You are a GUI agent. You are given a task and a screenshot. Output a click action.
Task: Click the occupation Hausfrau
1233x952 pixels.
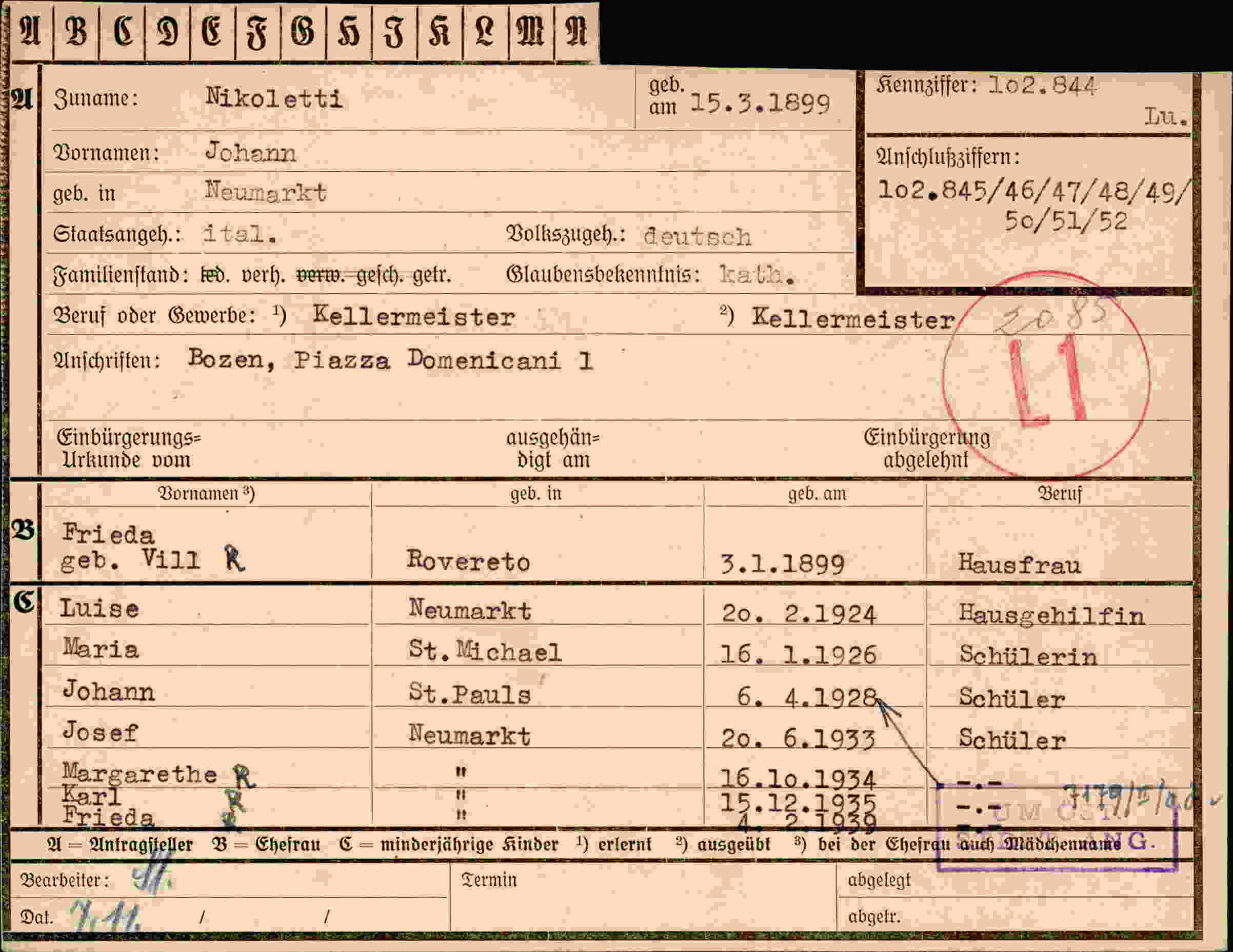(1020, 564)
